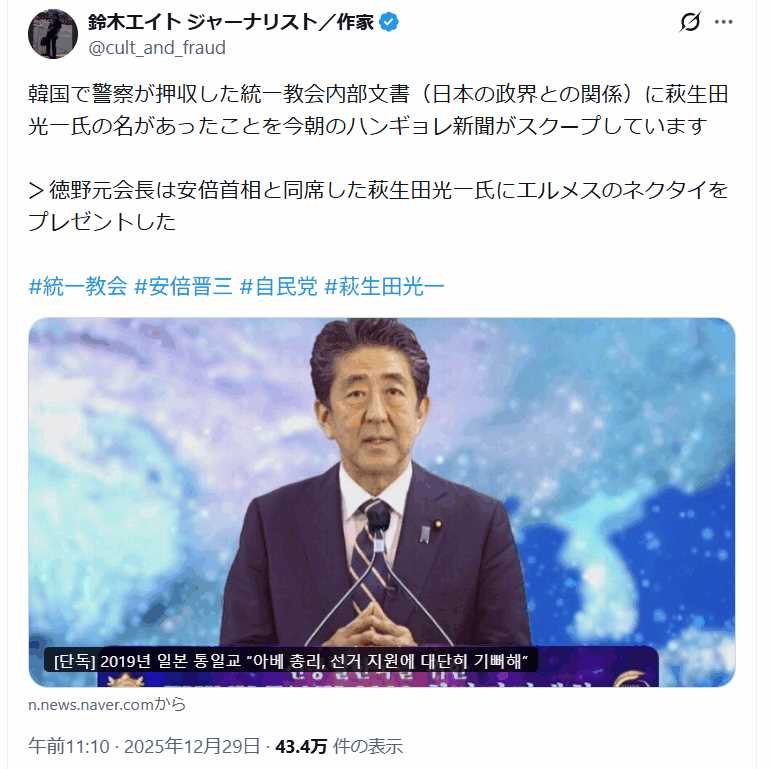This screenshot has width=771, height=769.
Task: Open hashtag #安倍晋三
Action: click(x=183, y=286)
